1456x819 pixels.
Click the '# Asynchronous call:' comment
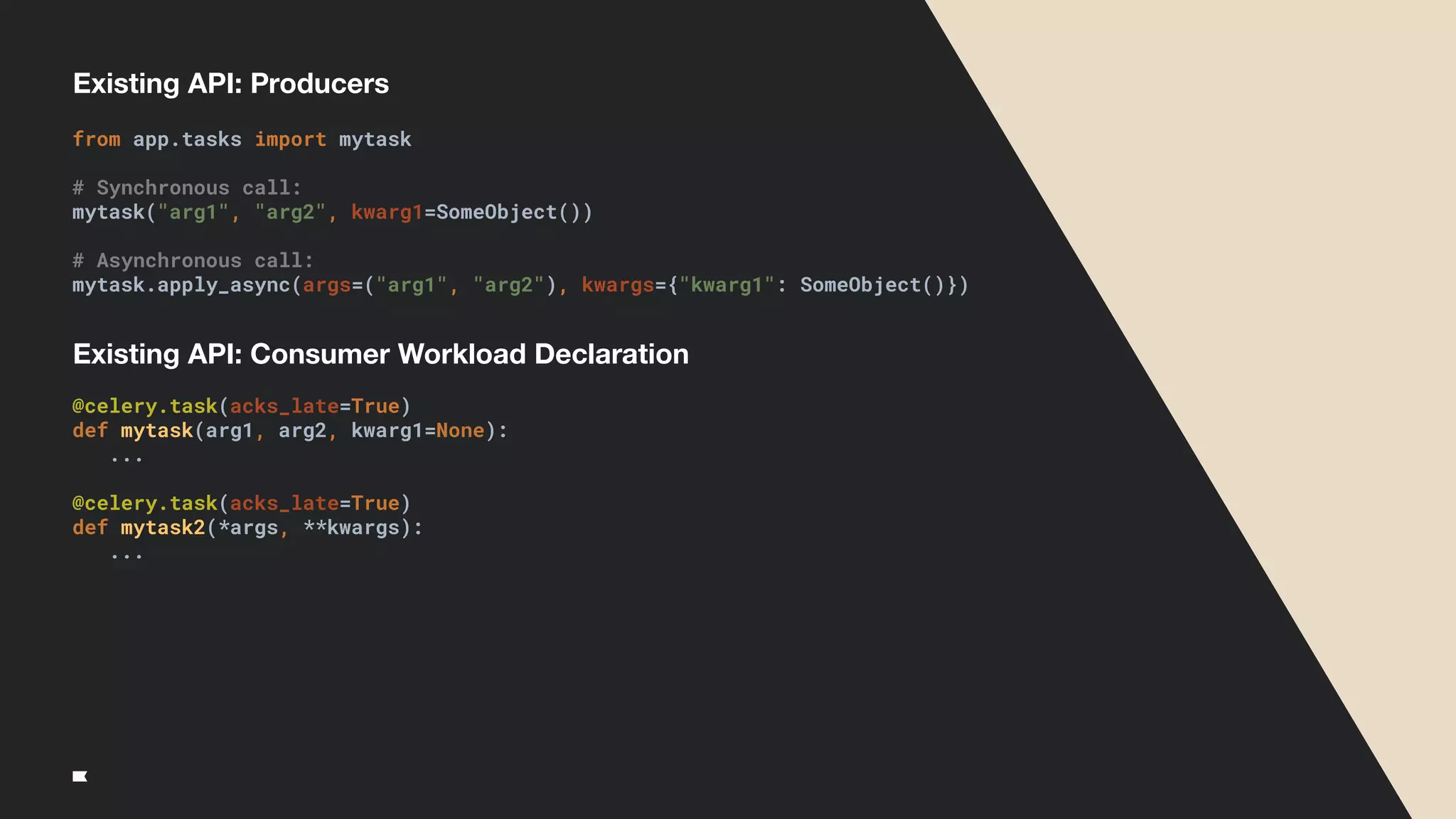point(193,260)
